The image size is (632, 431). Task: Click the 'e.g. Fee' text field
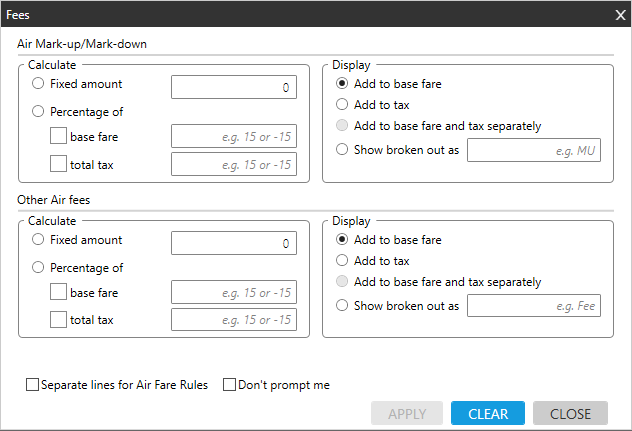[533, 306]
